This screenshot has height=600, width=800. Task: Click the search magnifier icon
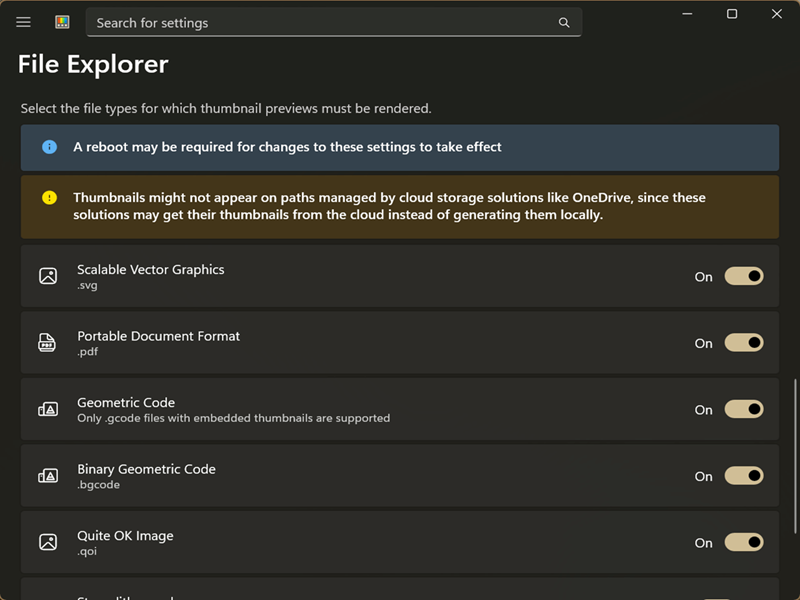564,22
